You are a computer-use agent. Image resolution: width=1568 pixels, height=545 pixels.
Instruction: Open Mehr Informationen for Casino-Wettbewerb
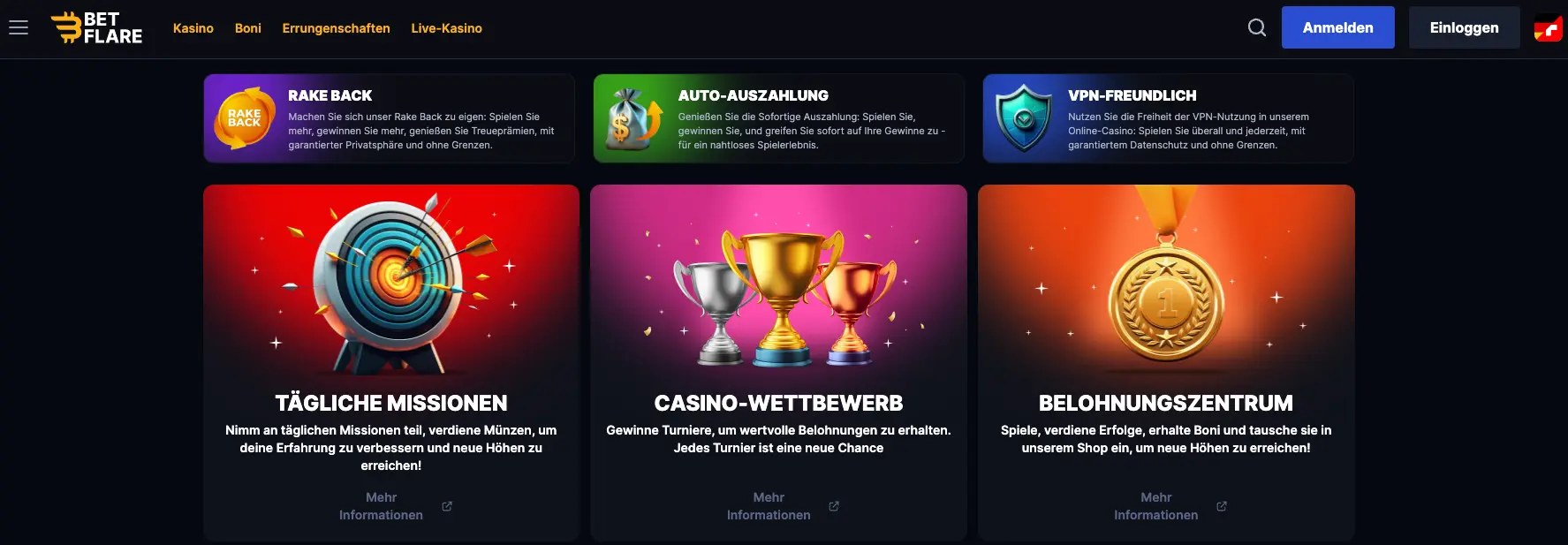769,506
